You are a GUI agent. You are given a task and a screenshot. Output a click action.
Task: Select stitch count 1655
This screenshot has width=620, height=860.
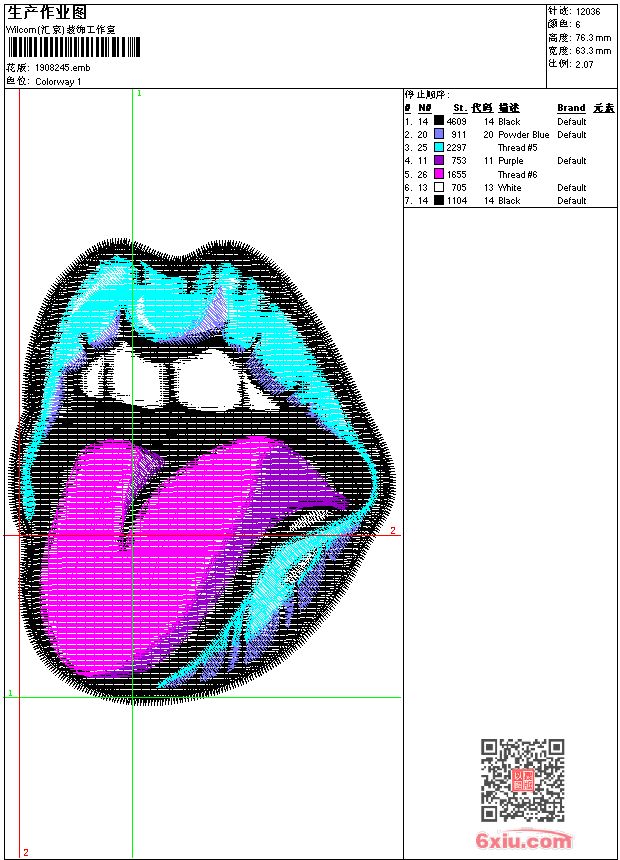click(456, 174)
